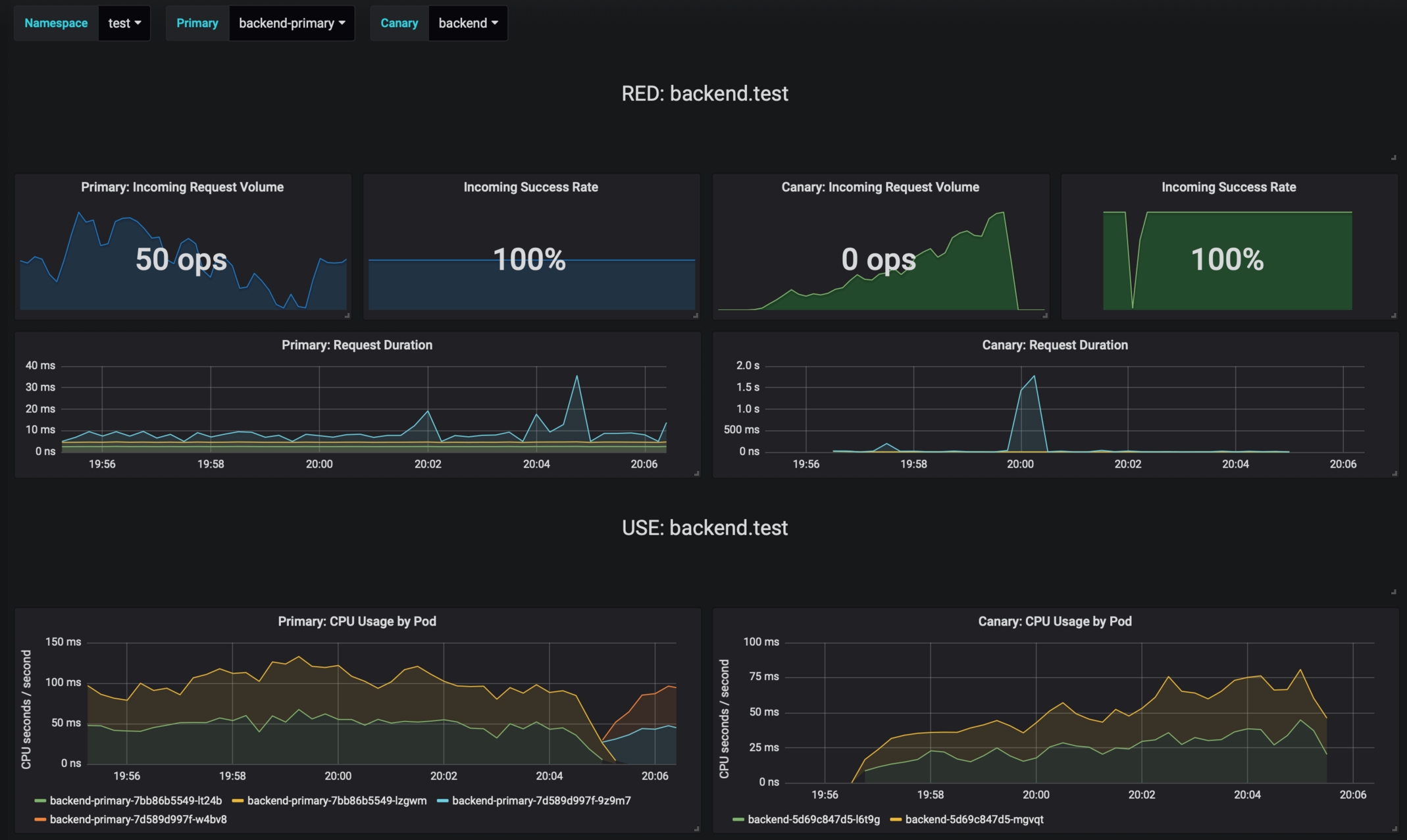
Task: Click the resize handle of the USE: backend.test row
Action: [1393, 592]
